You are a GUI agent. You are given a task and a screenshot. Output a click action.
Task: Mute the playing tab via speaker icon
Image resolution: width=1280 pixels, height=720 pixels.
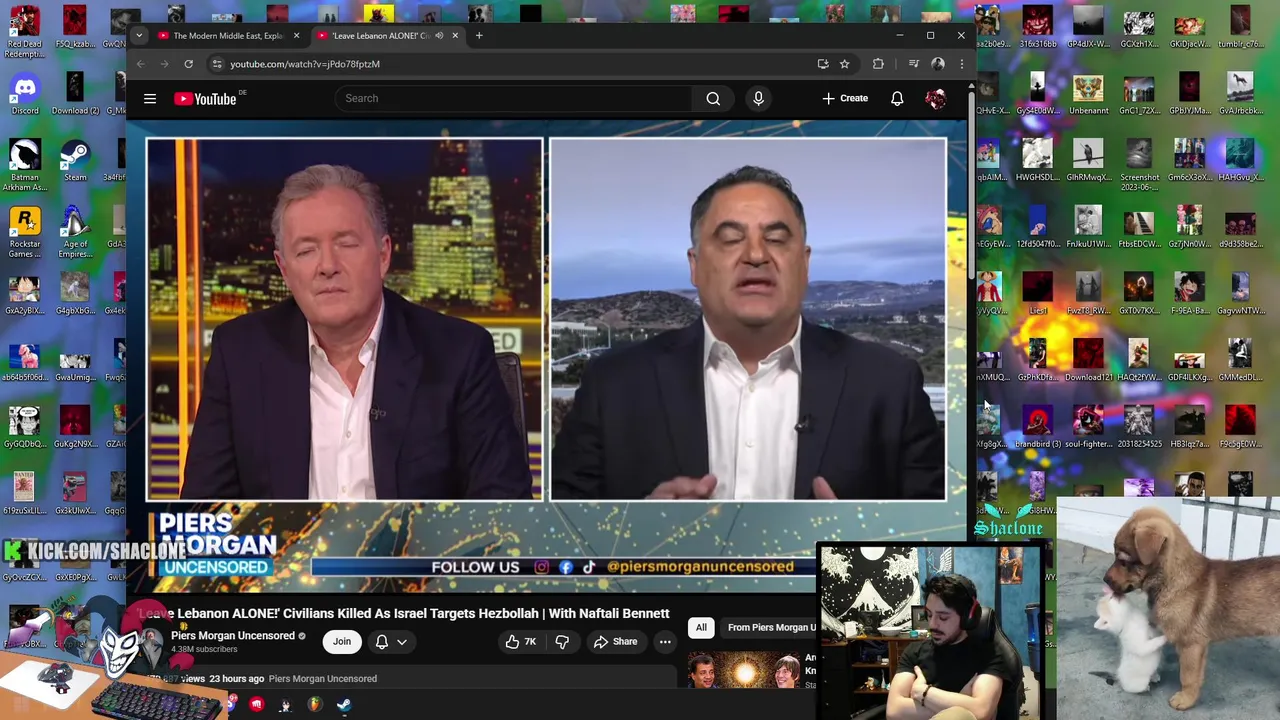tap(439, 36)
